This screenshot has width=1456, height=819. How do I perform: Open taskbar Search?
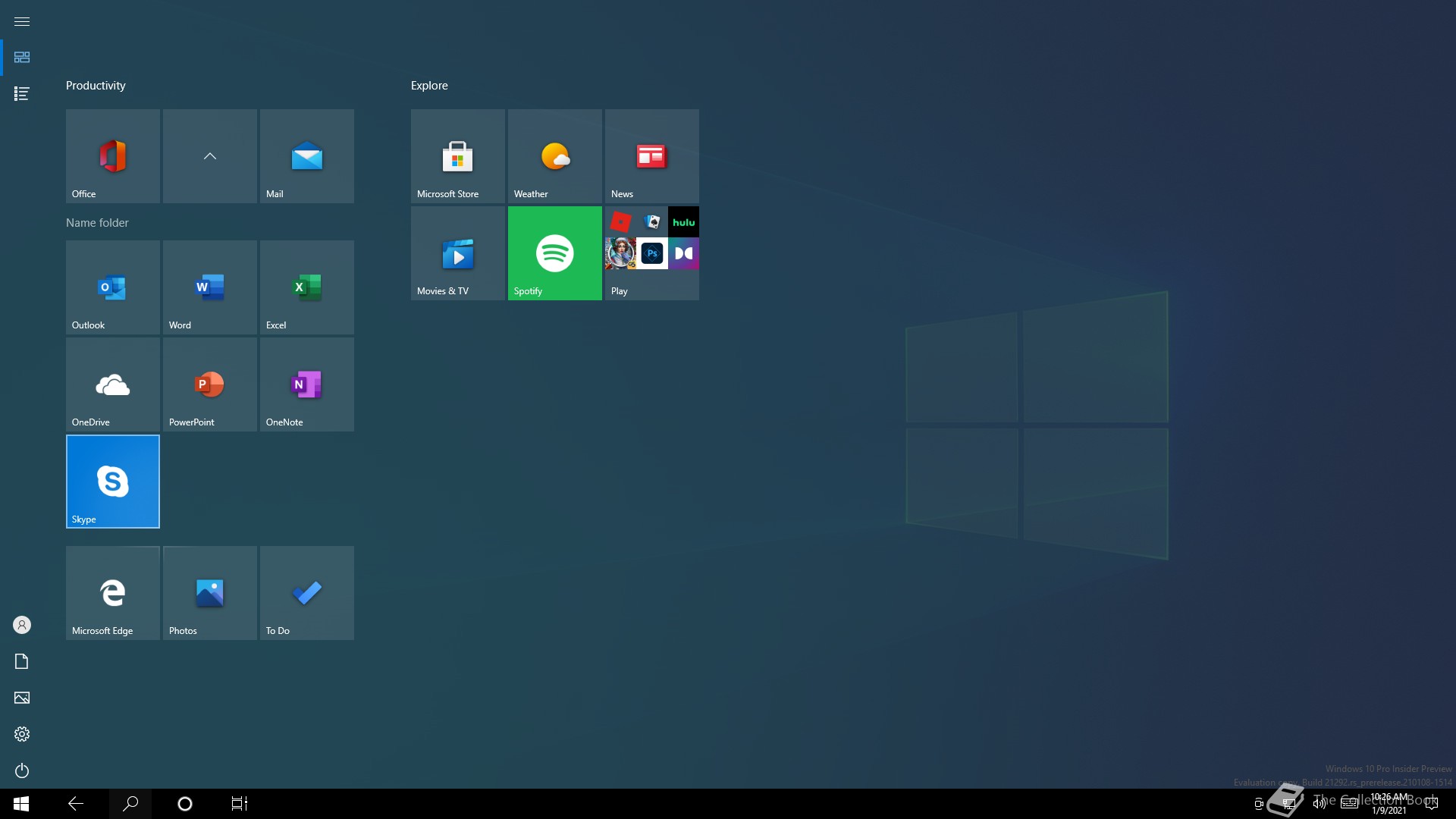(130, 804)
